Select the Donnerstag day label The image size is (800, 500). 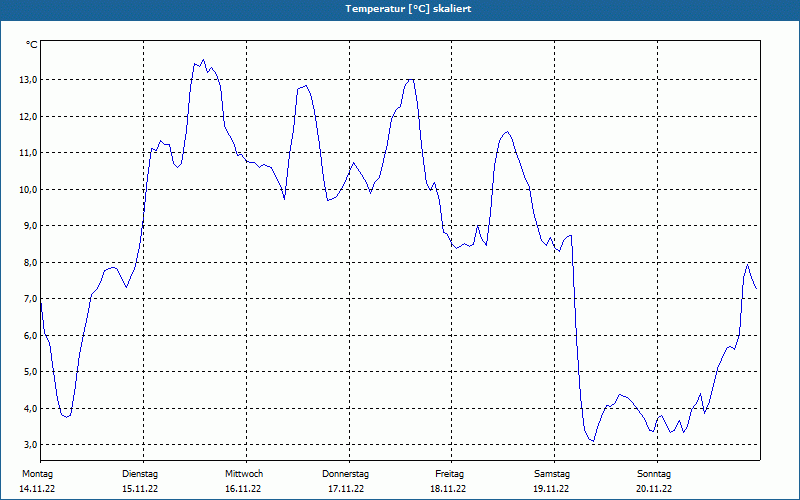(x=345, y=474)
